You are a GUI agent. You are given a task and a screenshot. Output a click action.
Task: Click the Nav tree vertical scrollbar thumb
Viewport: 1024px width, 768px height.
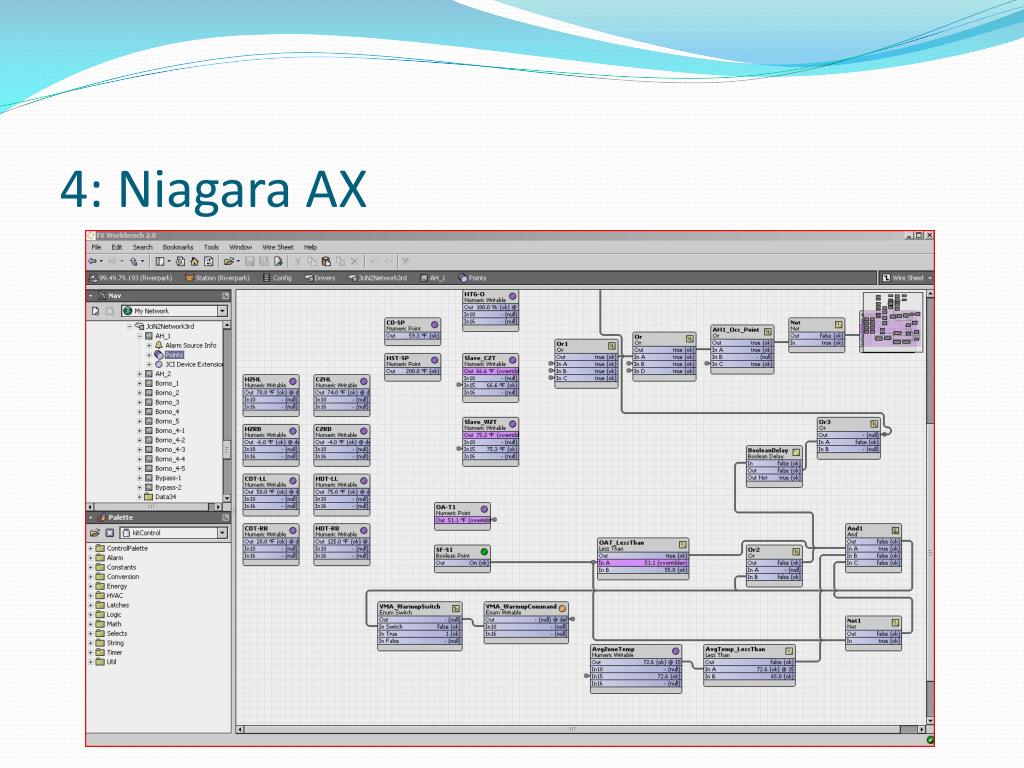(x=227, y=449)
